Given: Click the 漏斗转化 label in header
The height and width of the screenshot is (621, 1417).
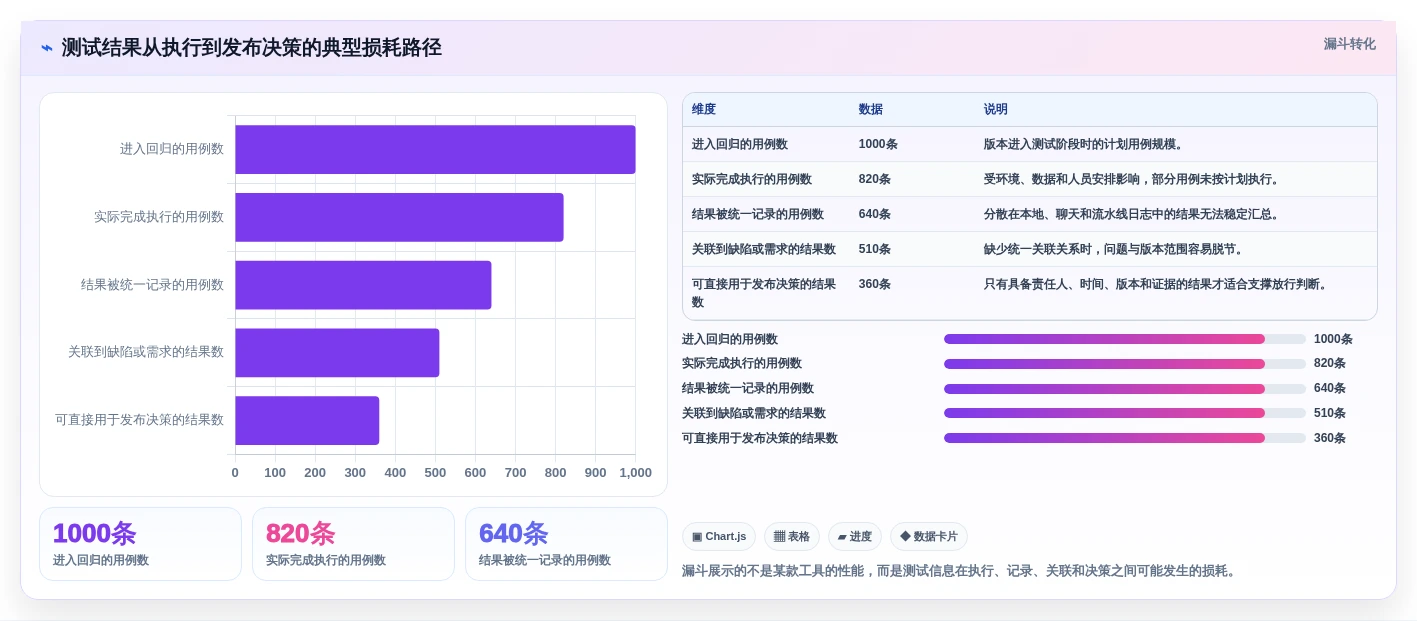Looking at the screenshot, I should [1349, 44].
